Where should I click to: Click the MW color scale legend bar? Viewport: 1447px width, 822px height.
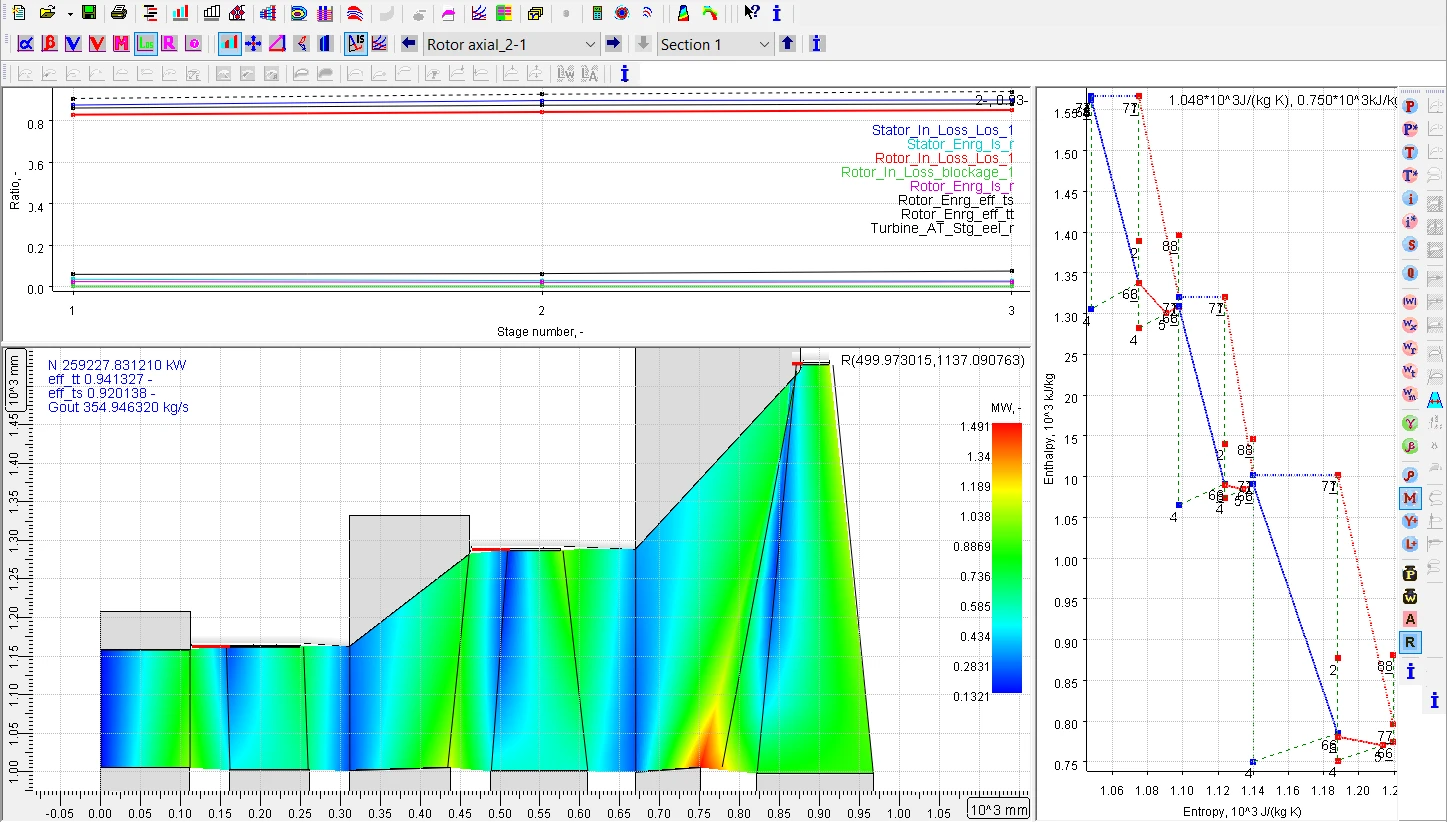pyautogui.click(x=1007, y=557)
